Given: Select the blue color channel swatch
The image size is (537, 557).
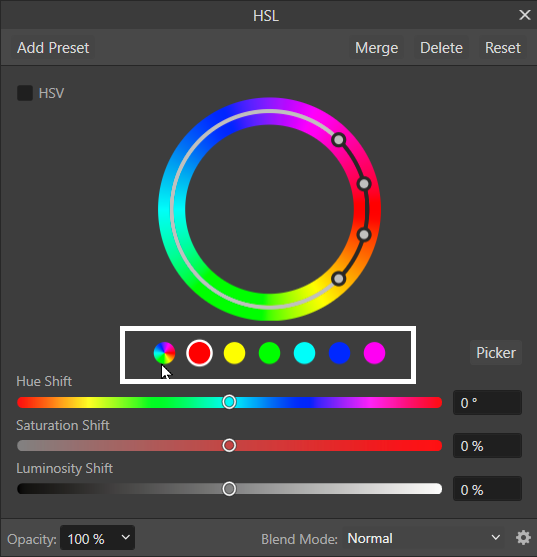Looking at the screenshot, I should click(x=340, y=353).
